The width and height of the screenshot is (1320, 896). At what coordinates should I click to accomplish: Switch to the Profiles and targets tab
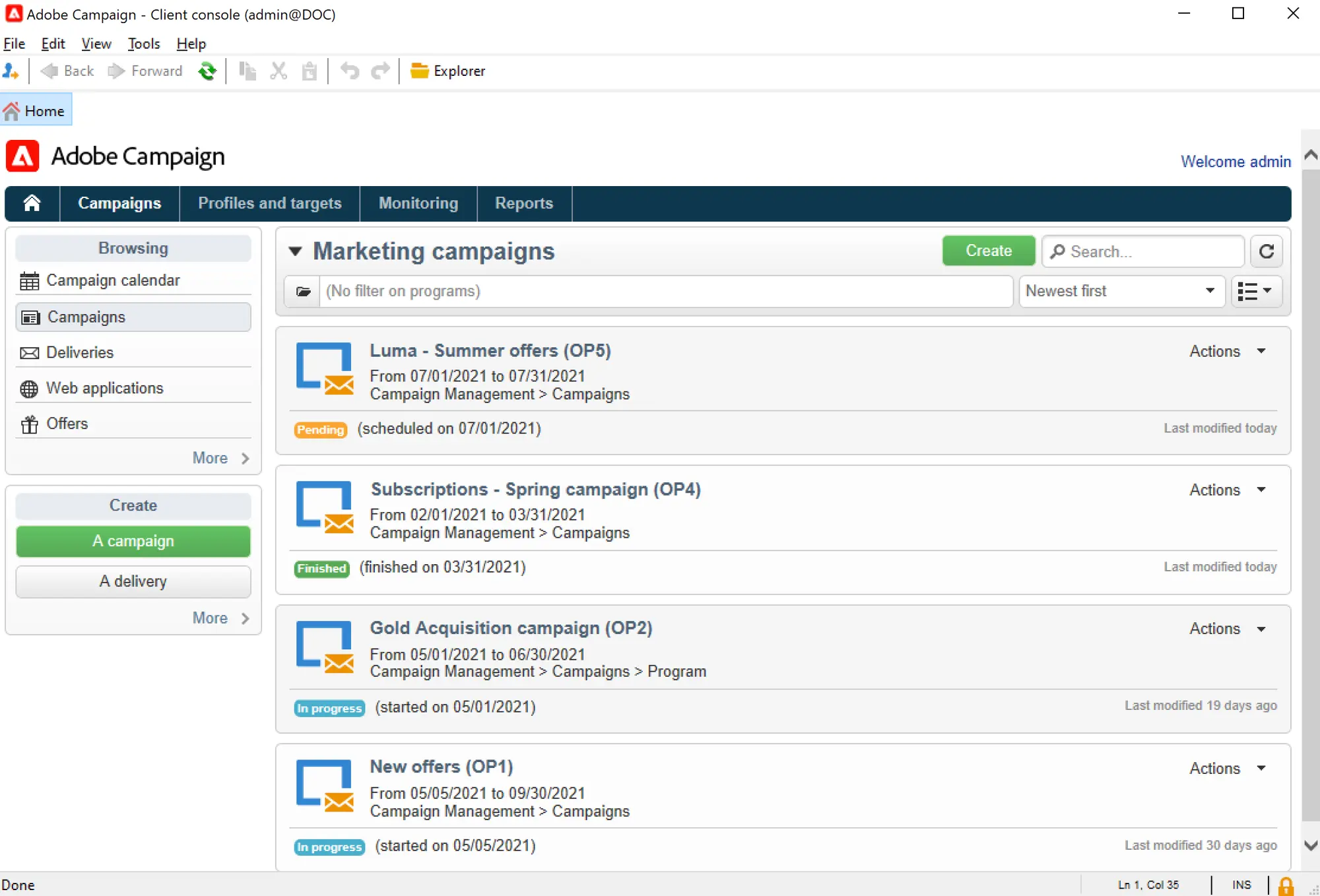click(269, 203)
